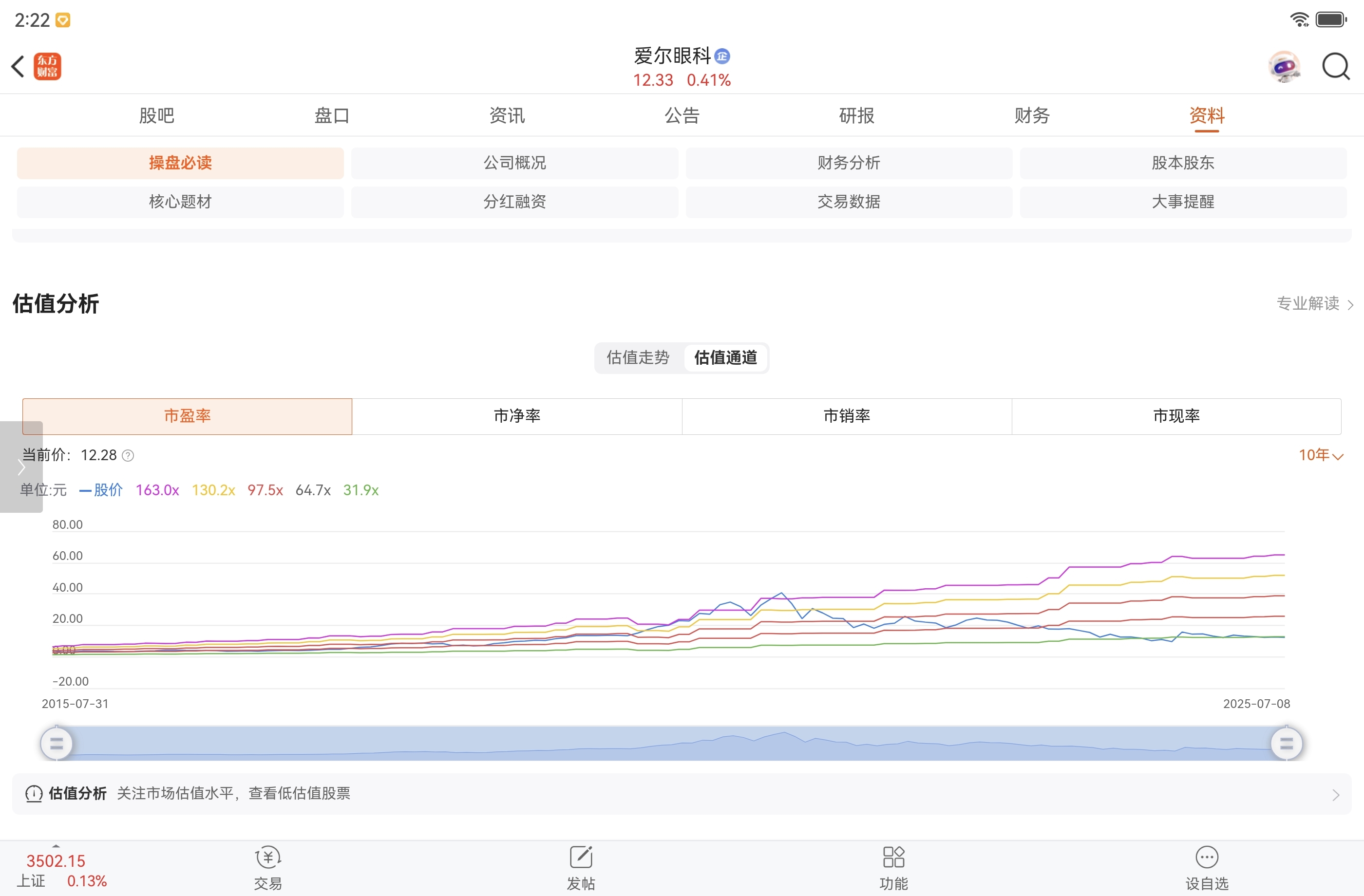Open the 东方财富 home logo

click(x=48, y=66)
